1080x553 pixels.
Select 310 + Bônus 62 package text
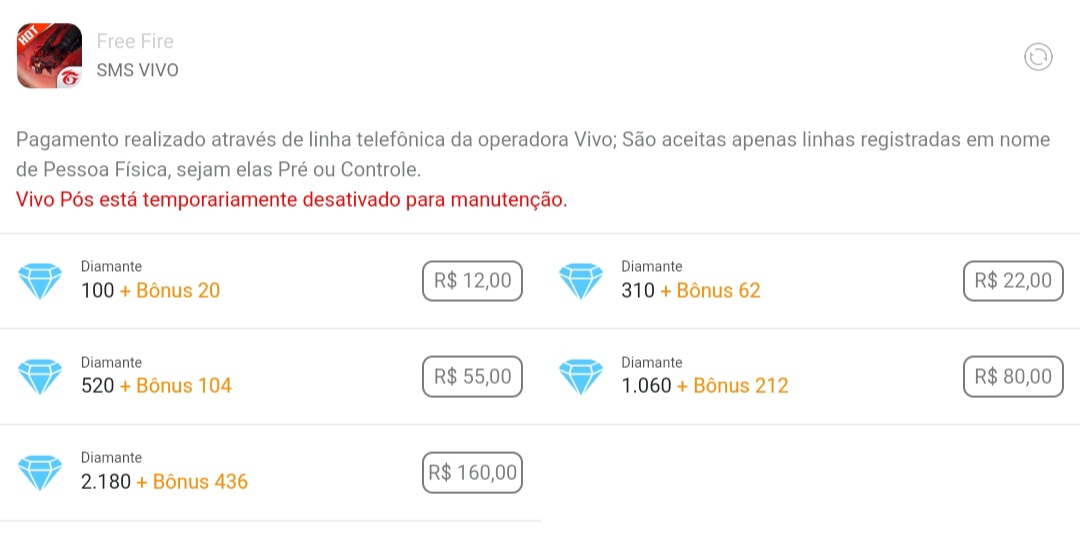(691, 291)
